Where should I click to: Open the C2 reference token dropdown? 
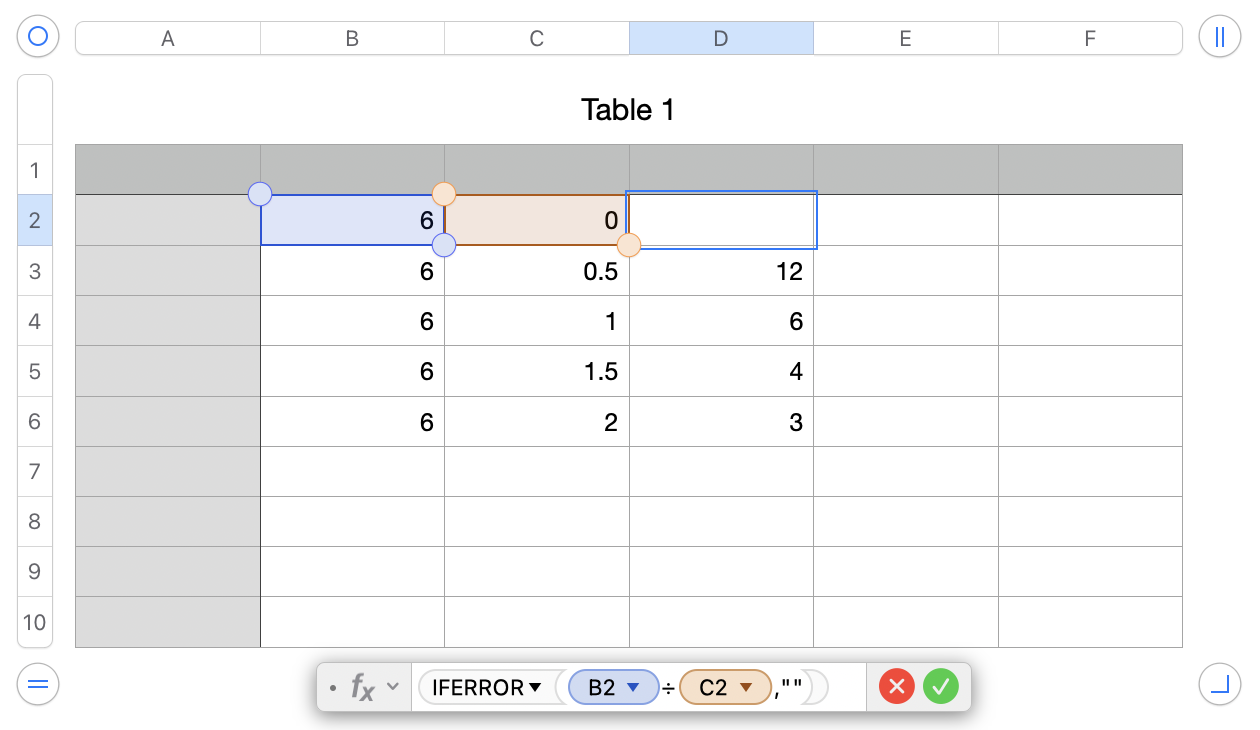pos(744,688)
